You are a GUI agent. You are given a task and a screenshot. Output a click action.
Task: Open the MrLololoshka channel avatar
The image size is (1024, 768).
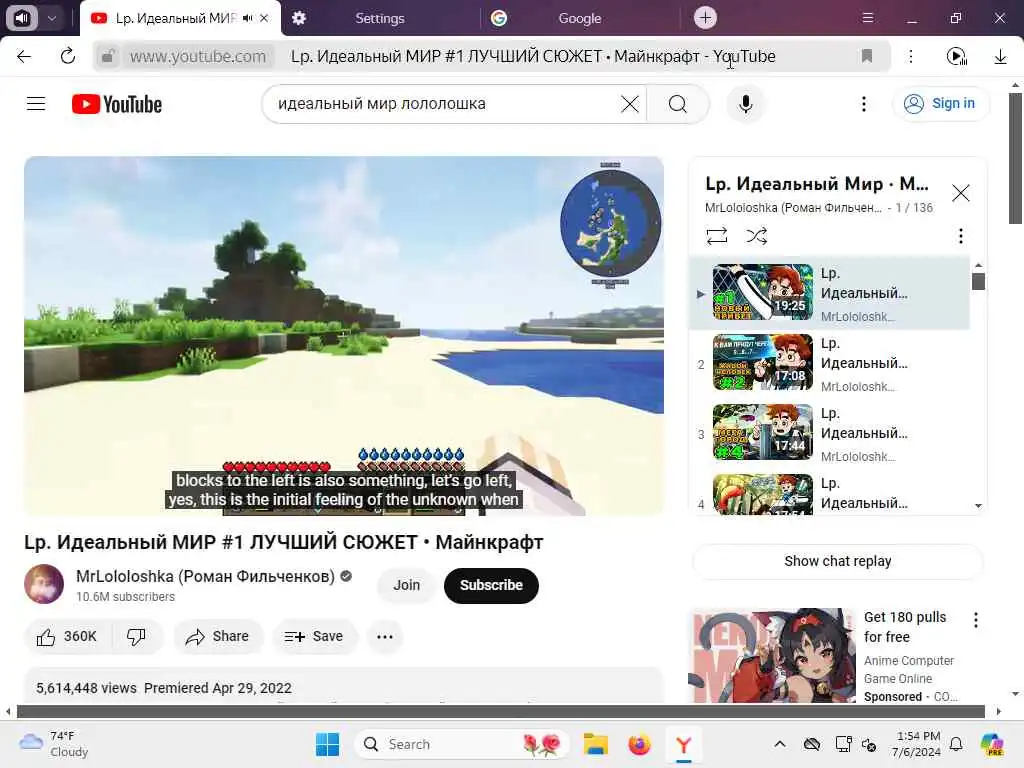[44, 584]
